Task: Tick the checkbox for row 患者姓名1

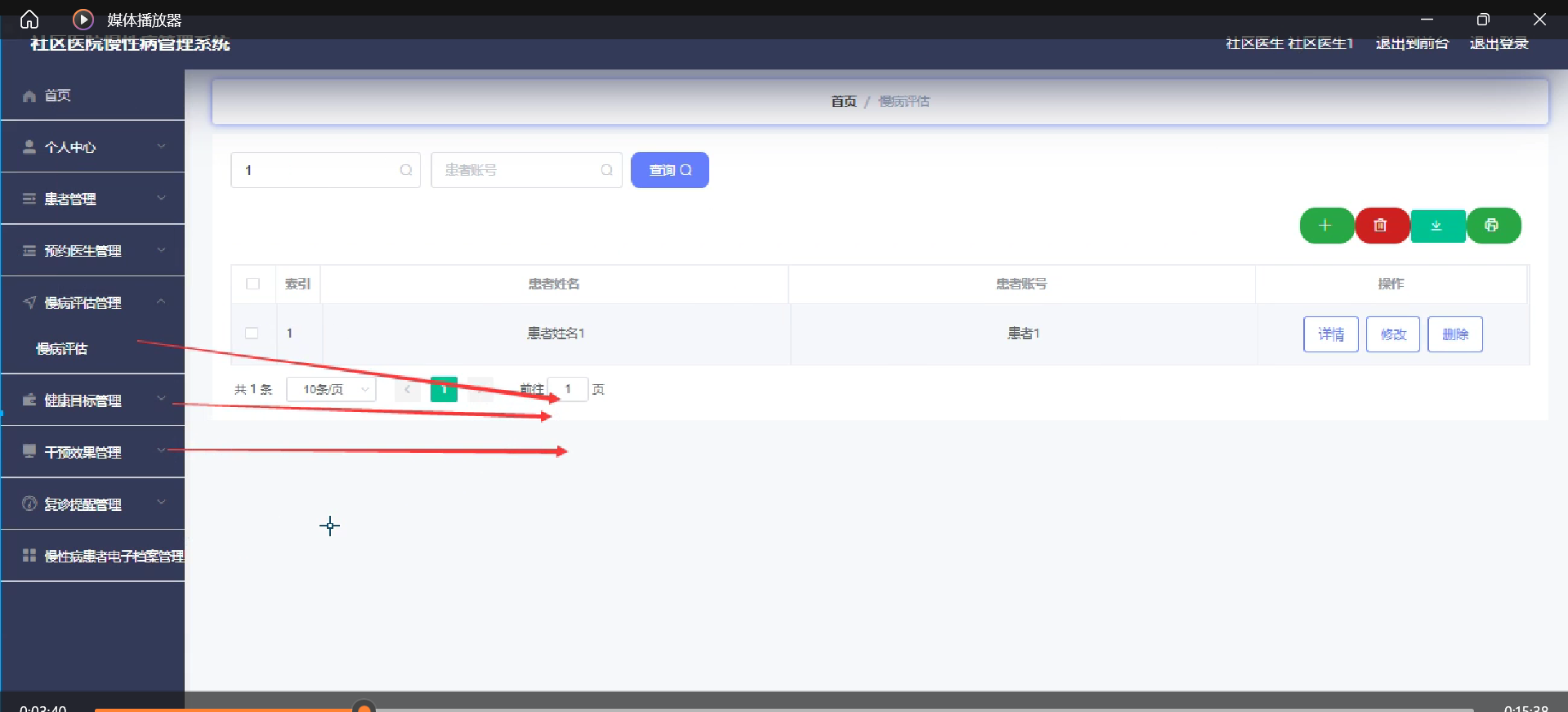Action: 252,334
